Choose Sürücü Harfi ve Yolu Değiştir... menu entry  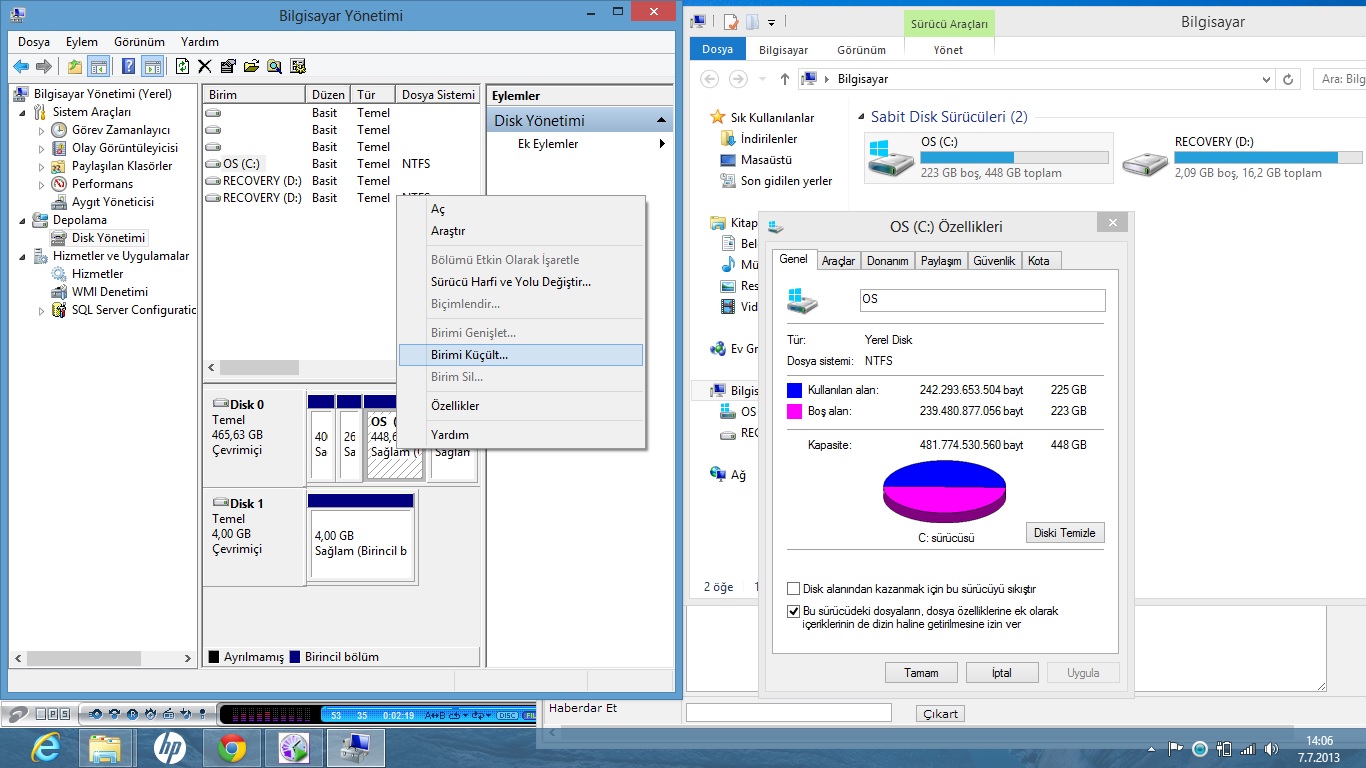pos(521,282)
